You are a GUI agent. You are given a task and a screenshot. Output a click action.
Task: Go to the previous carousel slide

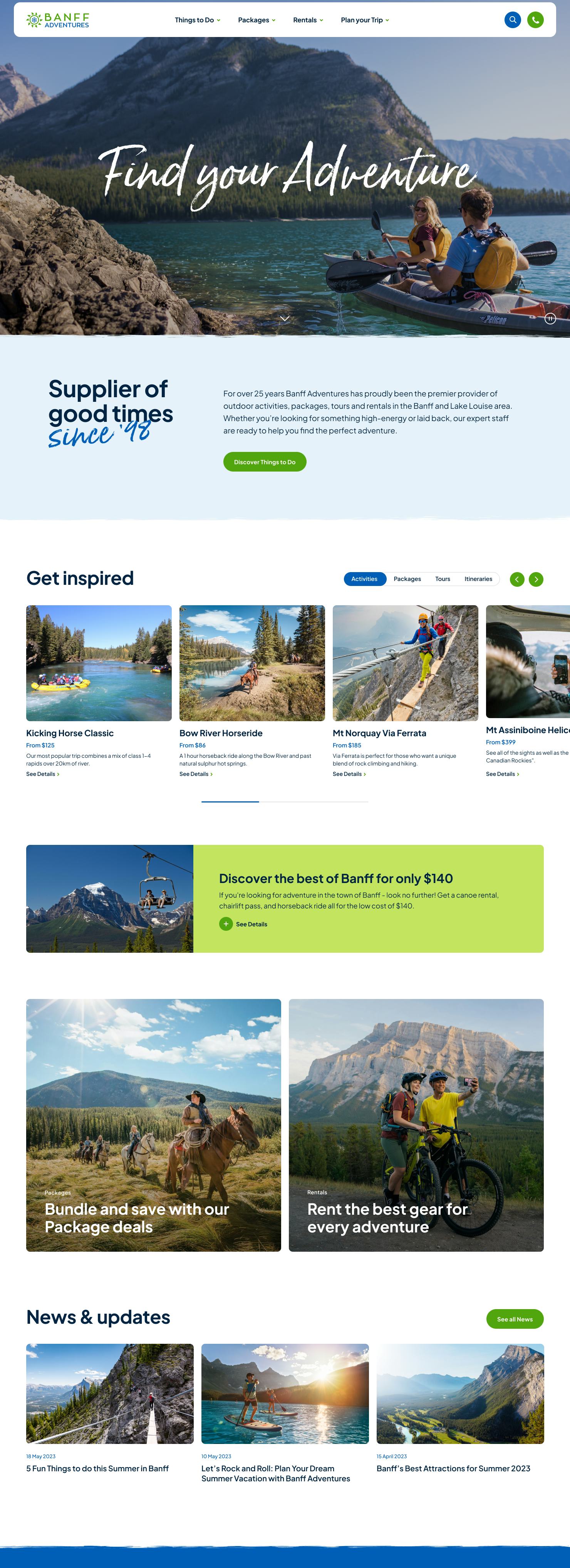(x=517, y=579)
